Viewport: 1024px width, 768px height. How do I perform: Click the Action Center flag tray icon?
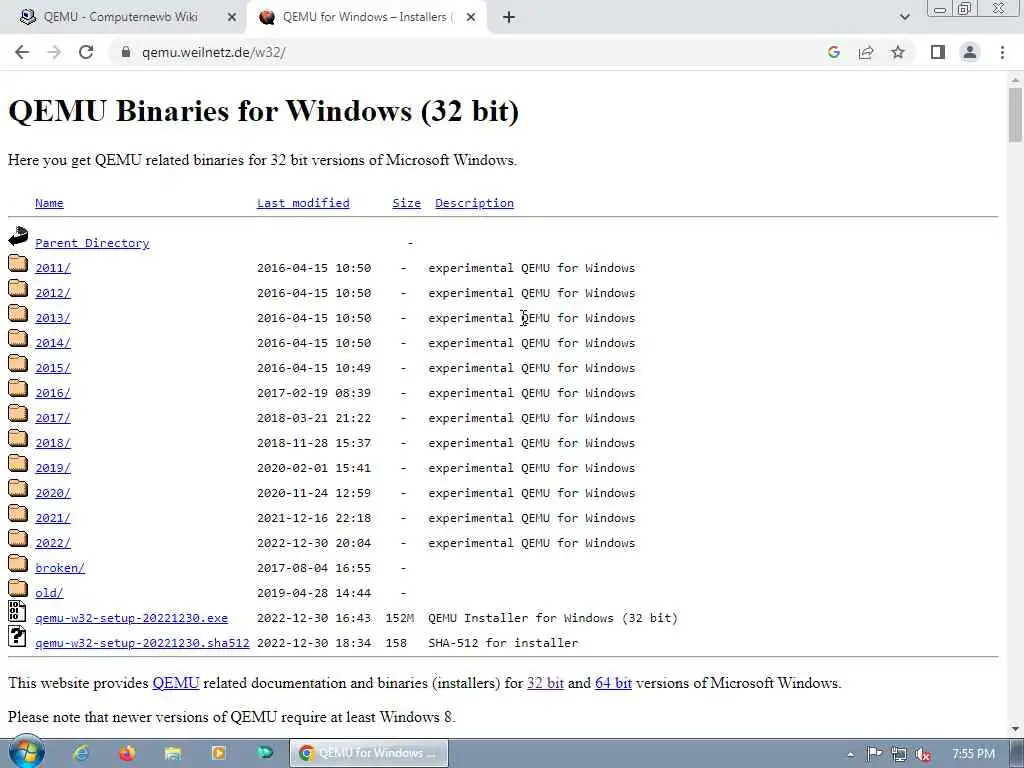(874, 754)
